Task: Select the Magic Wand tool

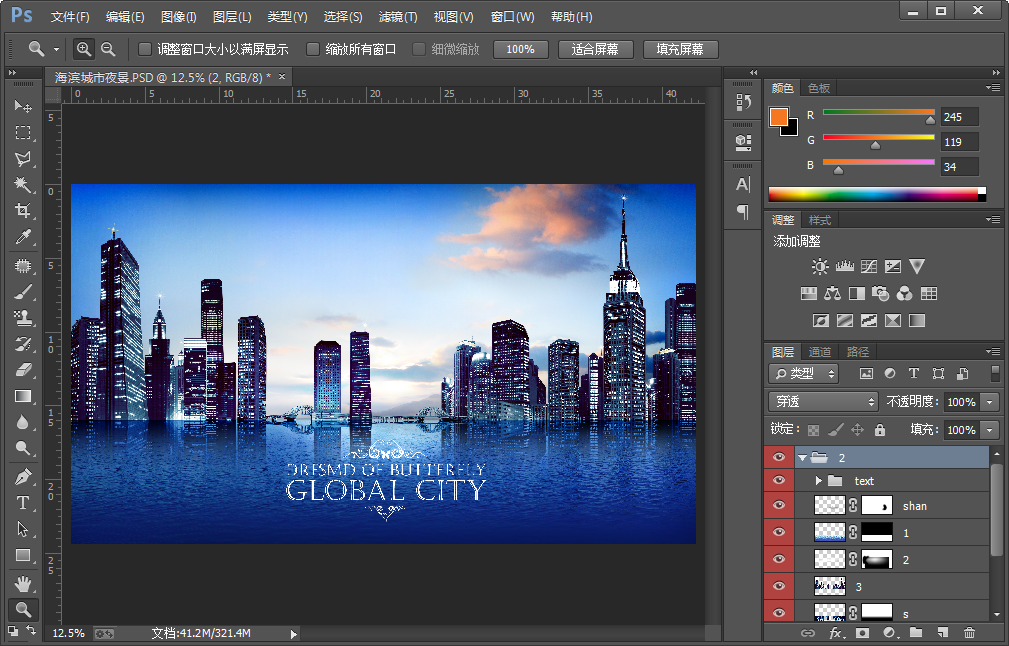Action: point(23,185)
